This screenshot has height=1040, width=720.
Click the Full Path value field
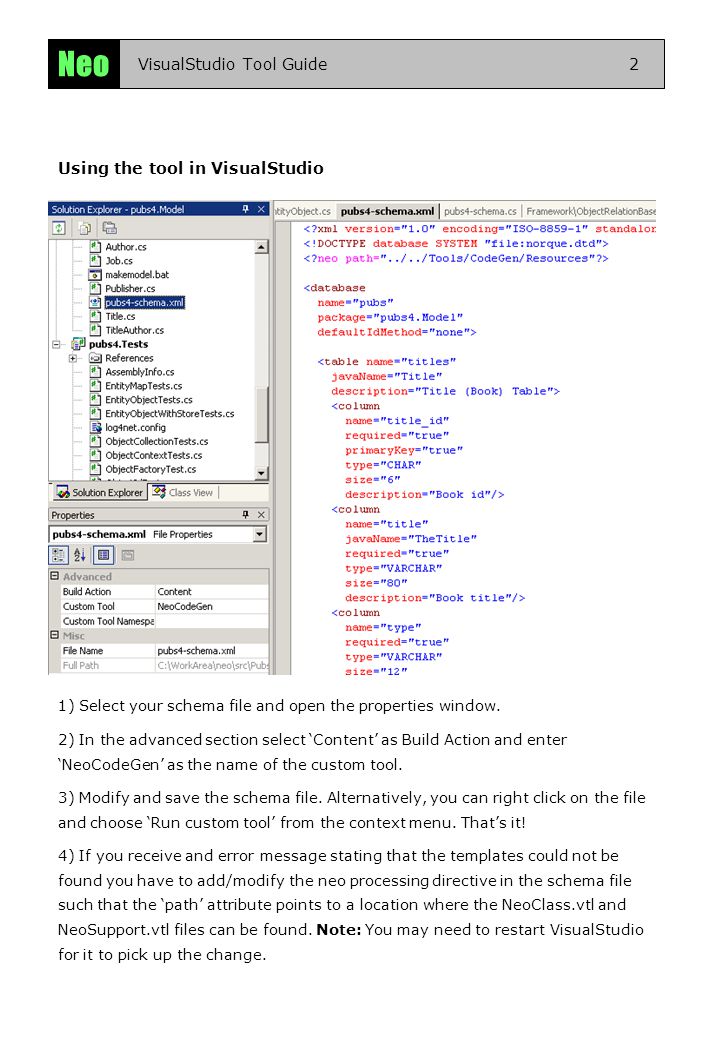211,665
